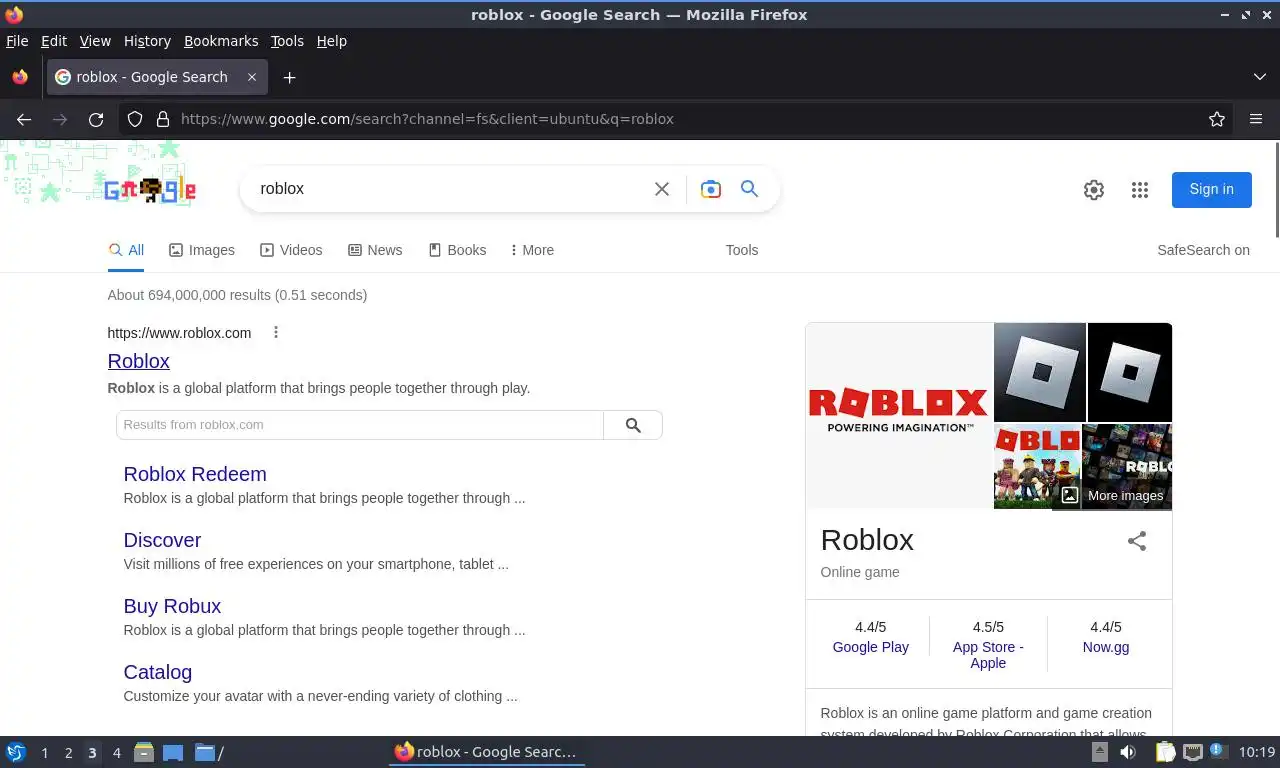Expand the More search categories dropdown

pyautogui.click(x=532, y=250)
